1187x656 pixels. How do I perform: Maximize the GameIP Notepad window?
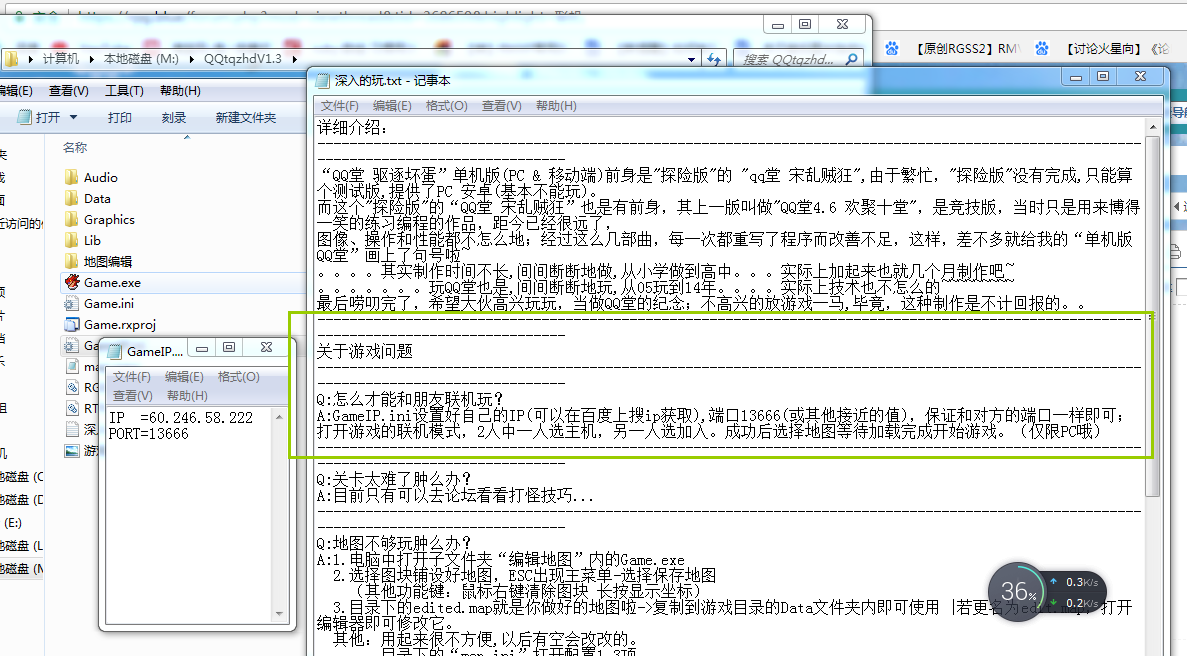click(x=229, y=348)
